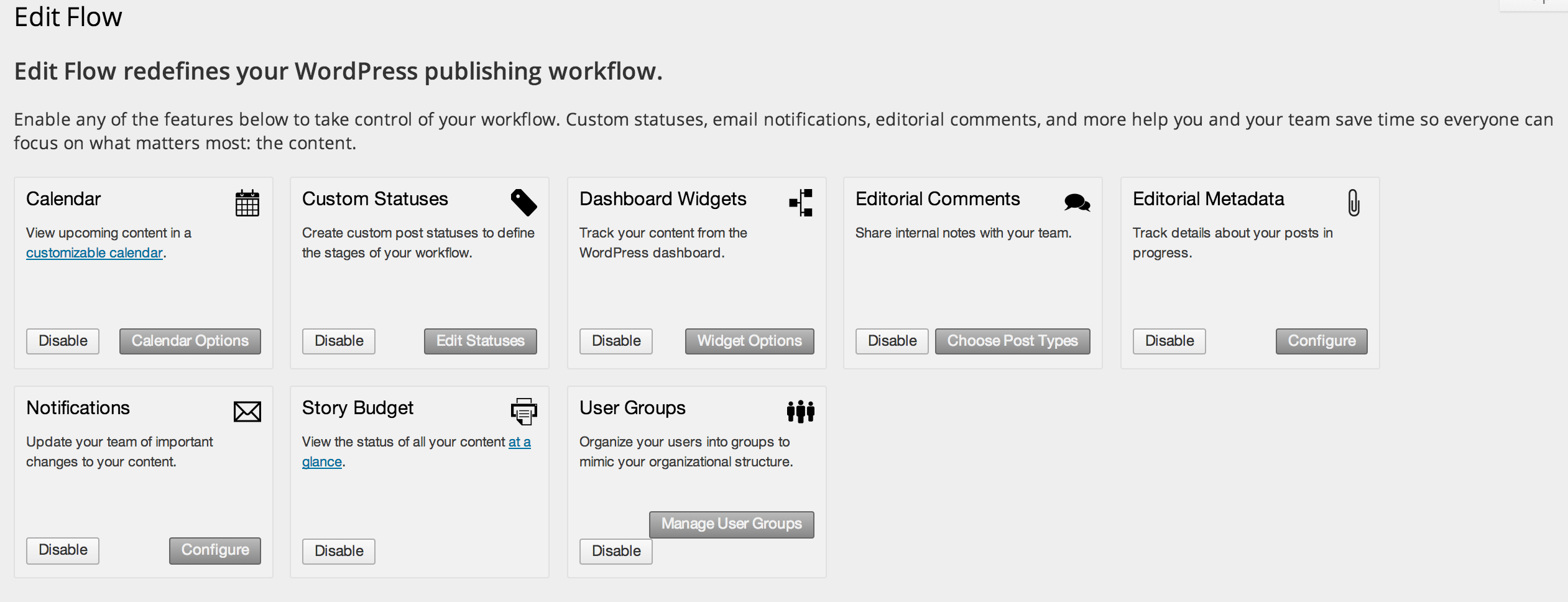The image size is (1568, 602).
Task: Disable the Calendar feature
Action: 62,341
